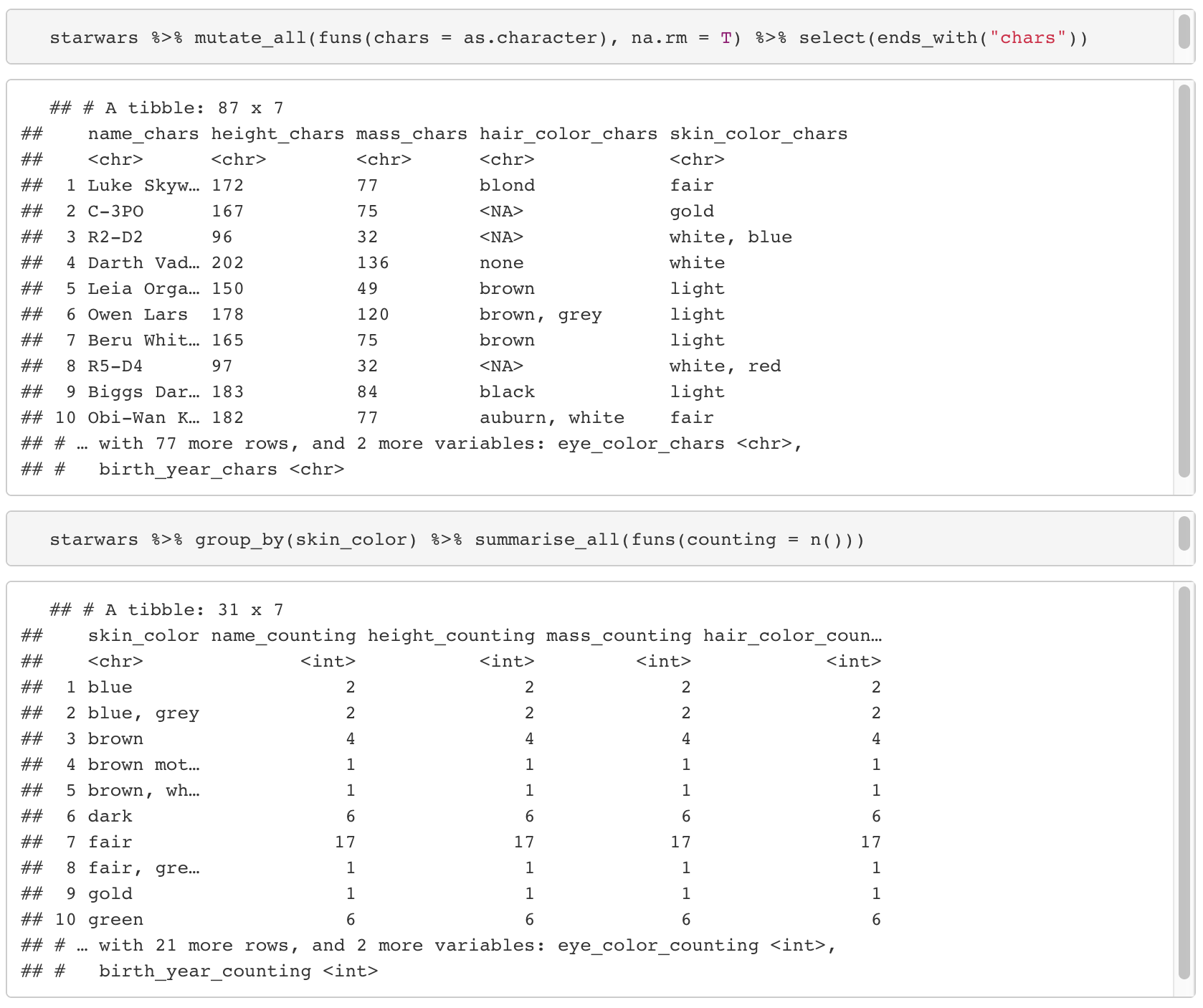
Task: Click the height value 202
Action: tap(228, 263)
